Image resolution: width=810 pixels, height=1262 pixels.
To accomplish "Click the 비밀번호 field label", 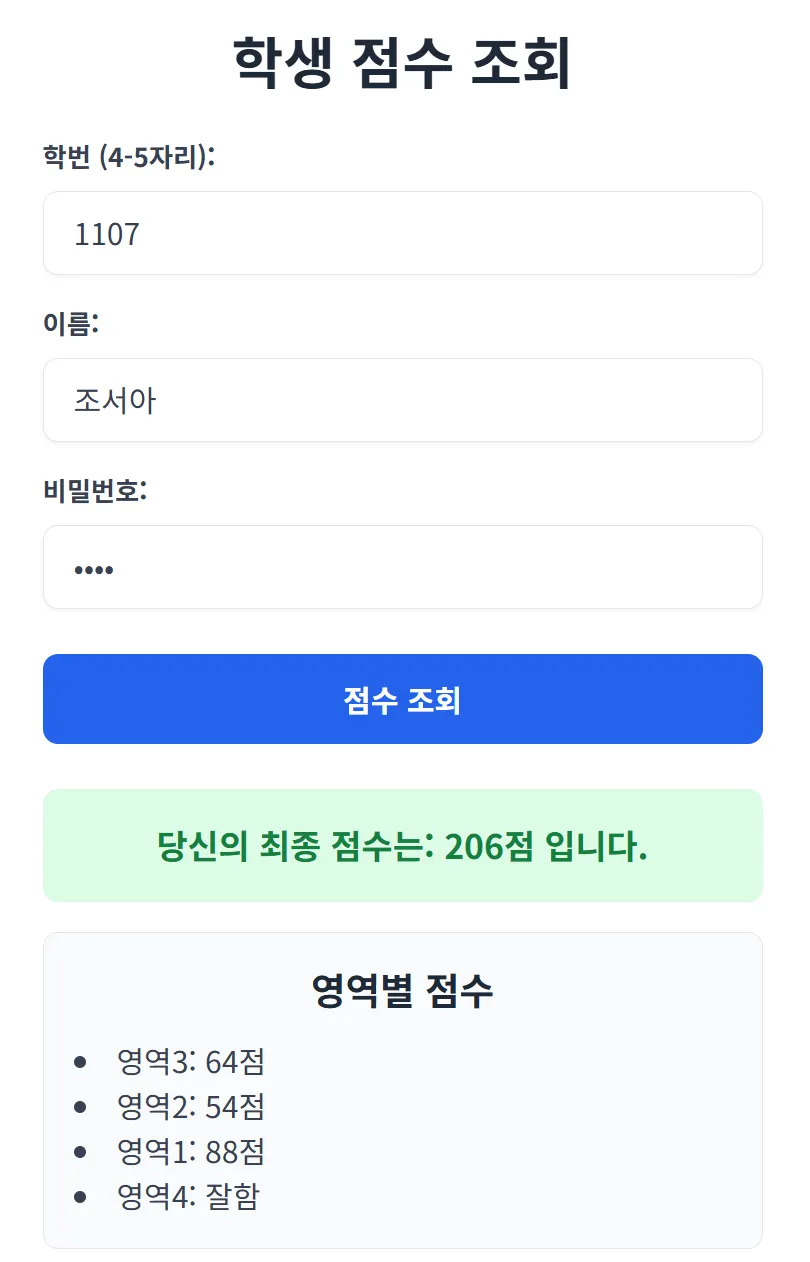I will pyautogui.click(x=95, y=491).
